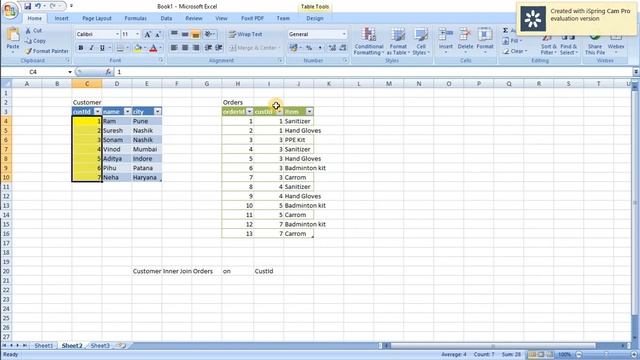This screenshot has width=640, height=360.
Task: Click Decrease Decimal icon
Action: point(343,48)
